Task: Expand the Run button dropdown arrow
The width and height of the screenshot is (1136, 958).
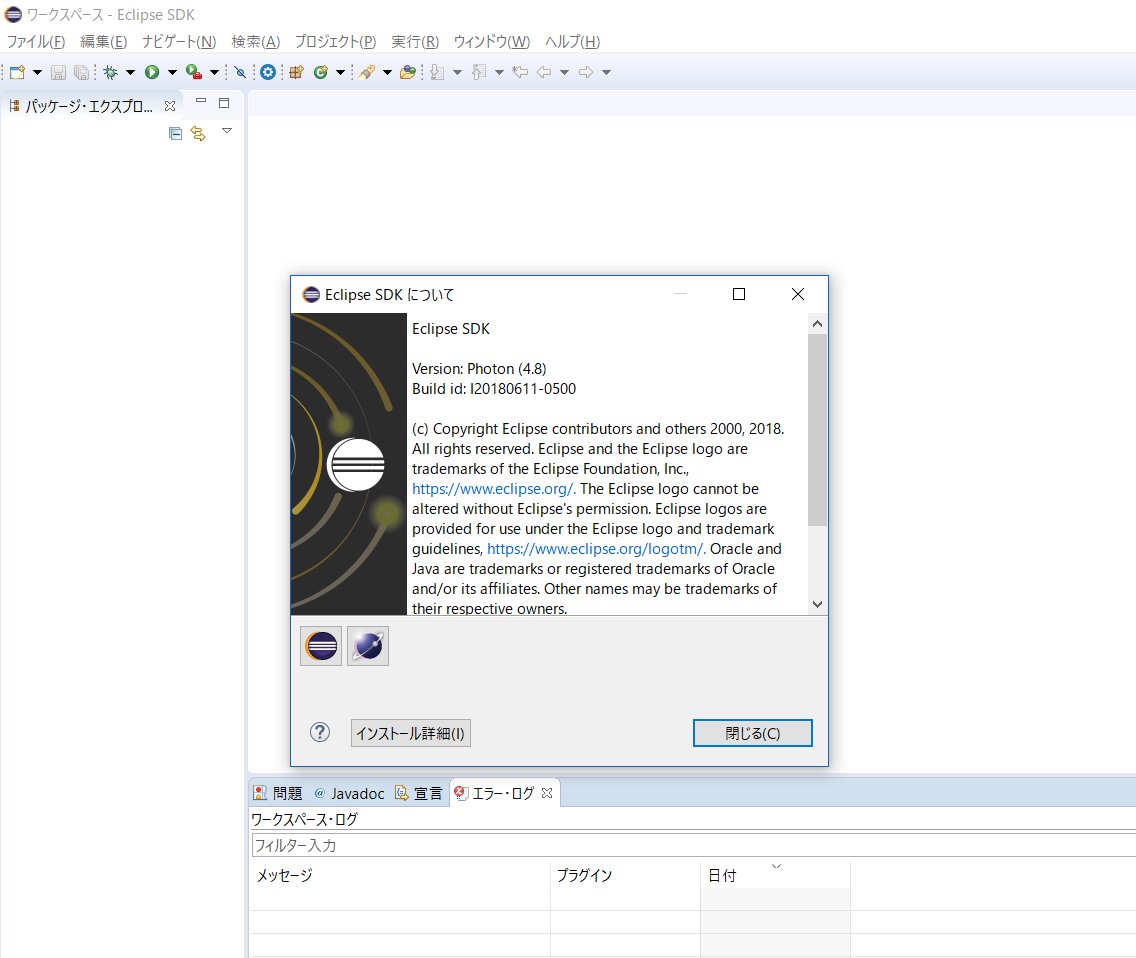Action: (x=171, y=72)
